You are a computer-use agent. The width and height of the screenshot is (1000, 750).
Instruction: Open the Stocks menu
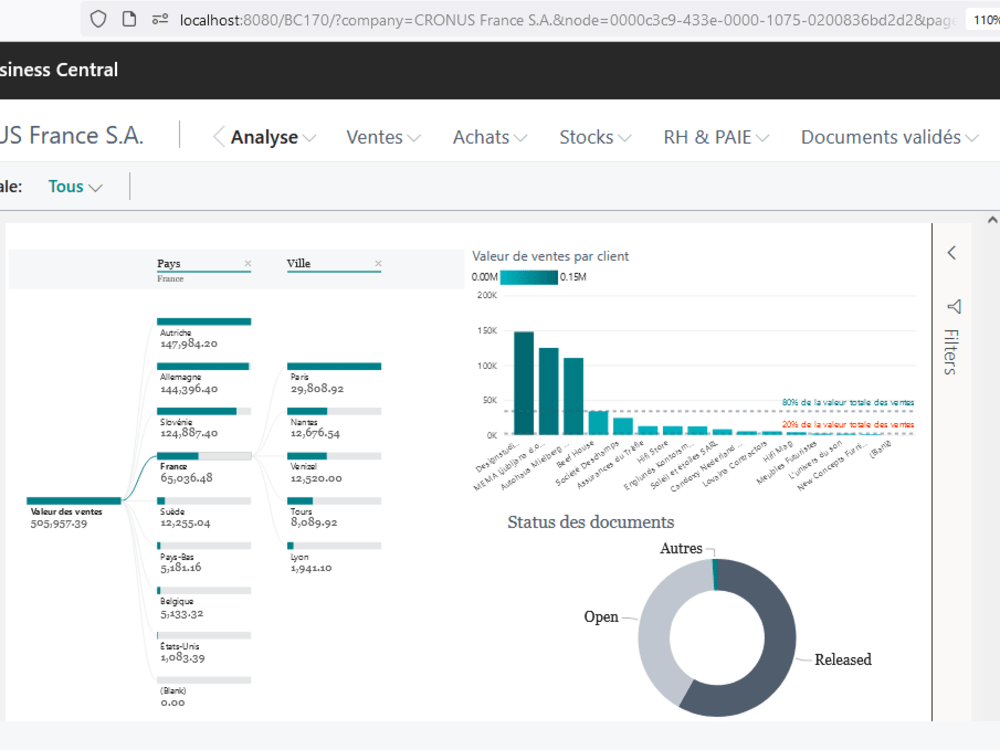(x=595, y=137)
